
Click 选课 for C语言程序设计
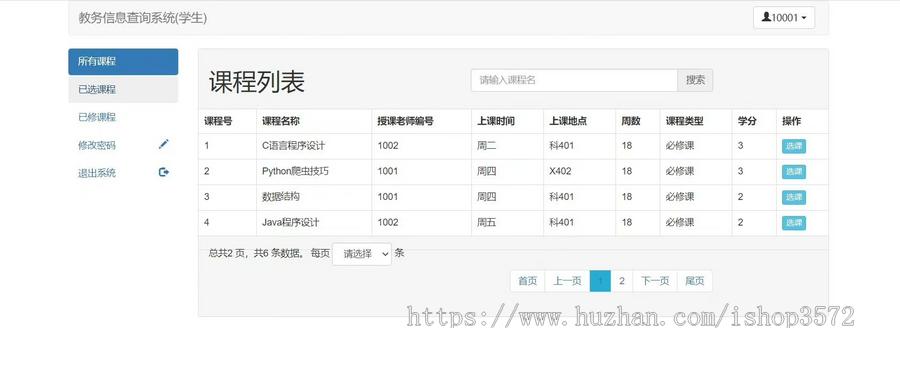pyautogui.click(x=794, y=146)
